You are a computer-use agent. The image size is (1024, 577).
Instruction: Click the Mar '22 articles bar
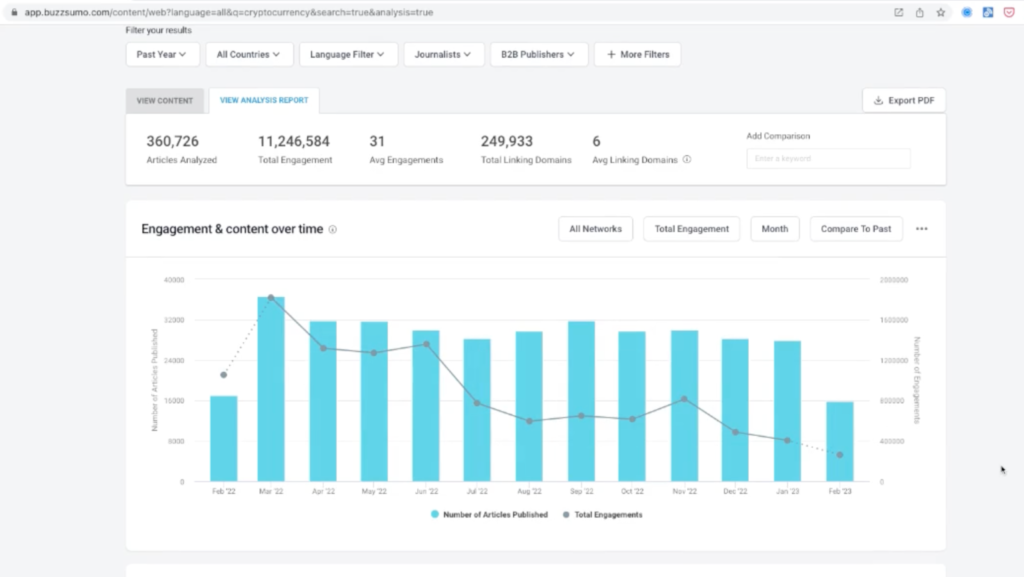click(271, 389)
